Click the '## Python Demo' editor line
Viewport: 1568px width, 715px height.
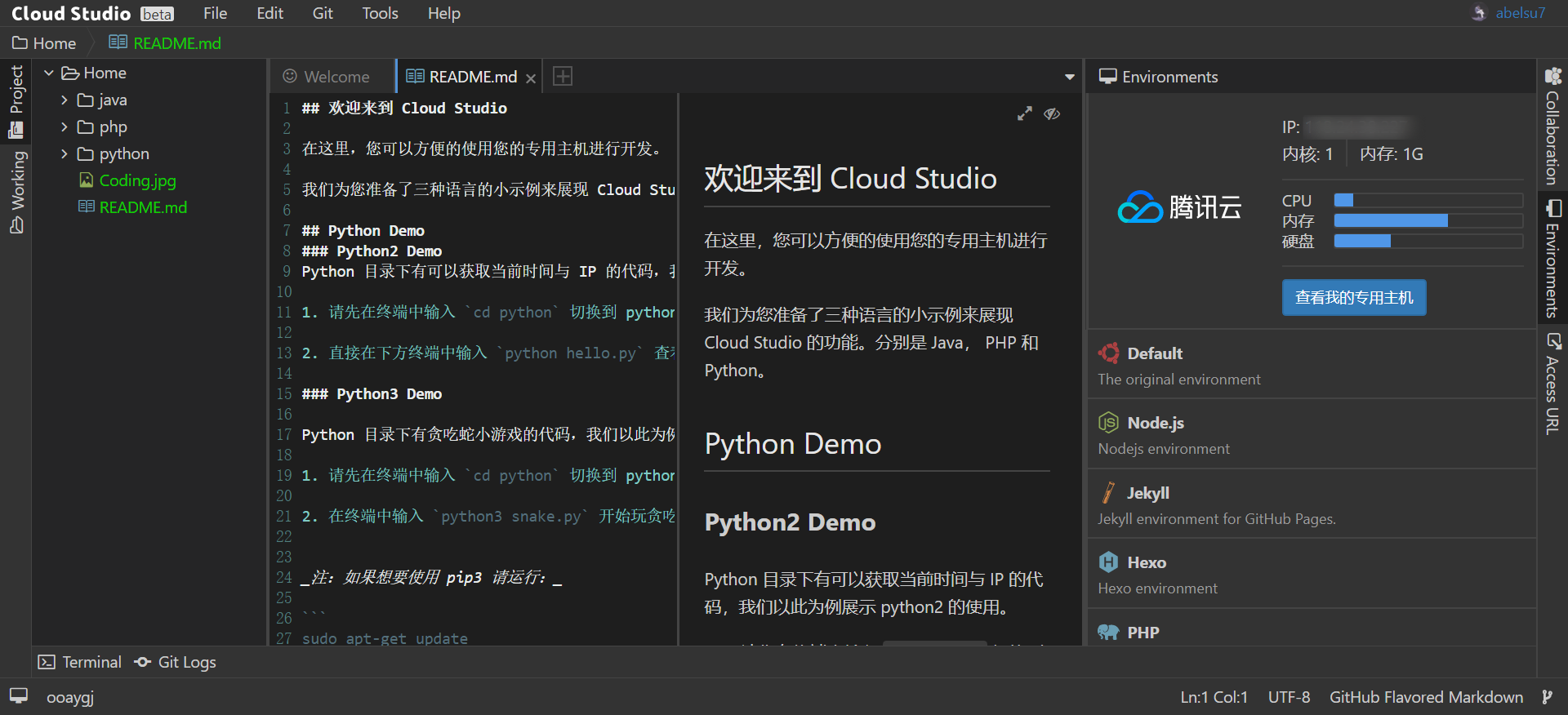[x=363, y=231]
